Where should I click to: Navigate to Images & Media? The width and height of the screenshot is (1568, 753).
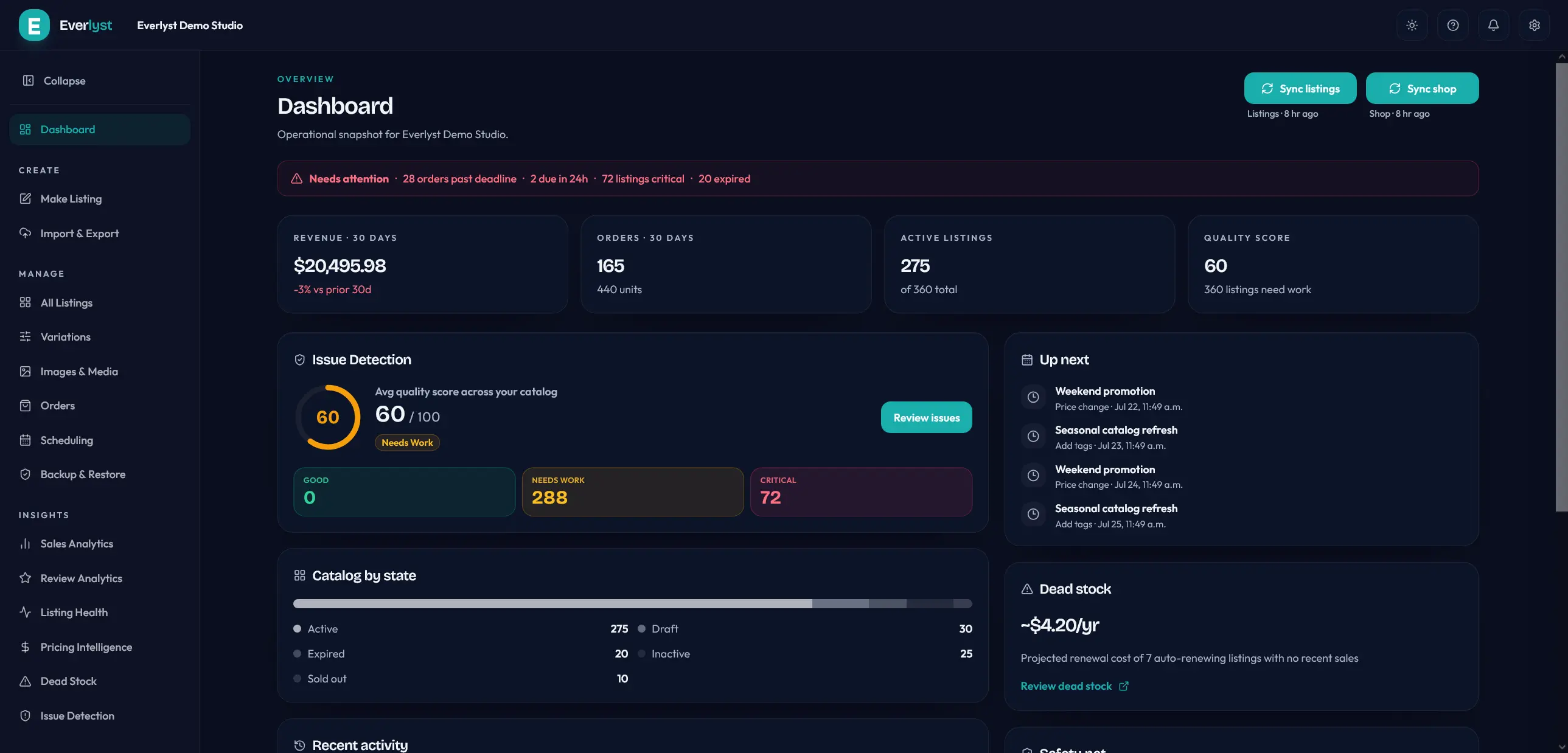[100, 372]
